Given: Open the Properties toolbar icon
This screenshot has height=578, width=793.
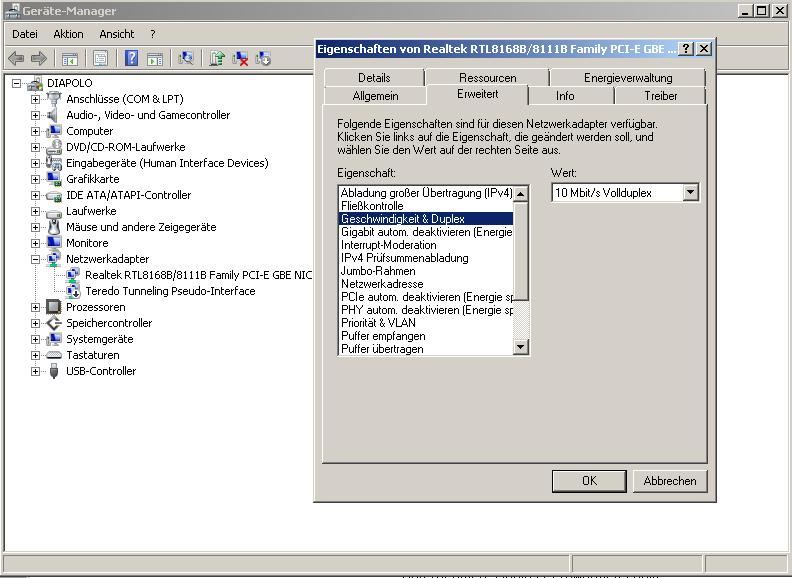Looking at the screenshot, I should pyautogui.click(x=100, y=59).
